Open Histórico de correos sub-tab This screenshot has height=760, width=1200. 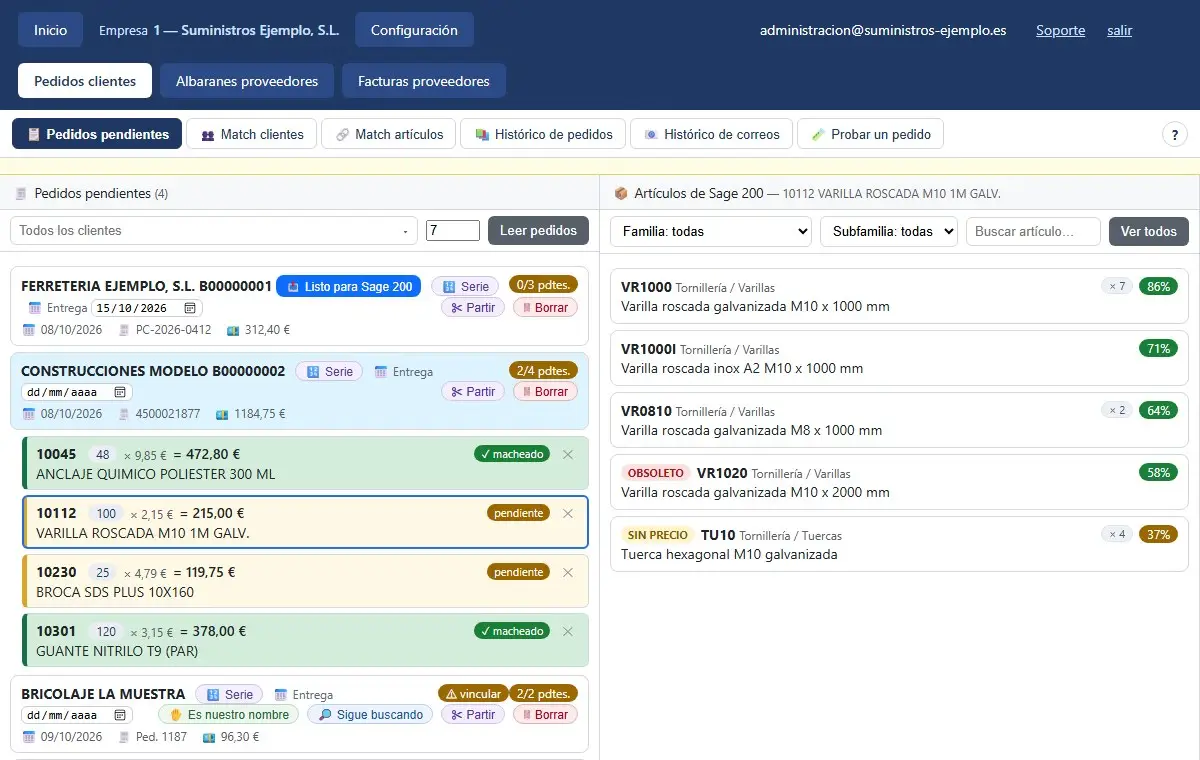711,134
